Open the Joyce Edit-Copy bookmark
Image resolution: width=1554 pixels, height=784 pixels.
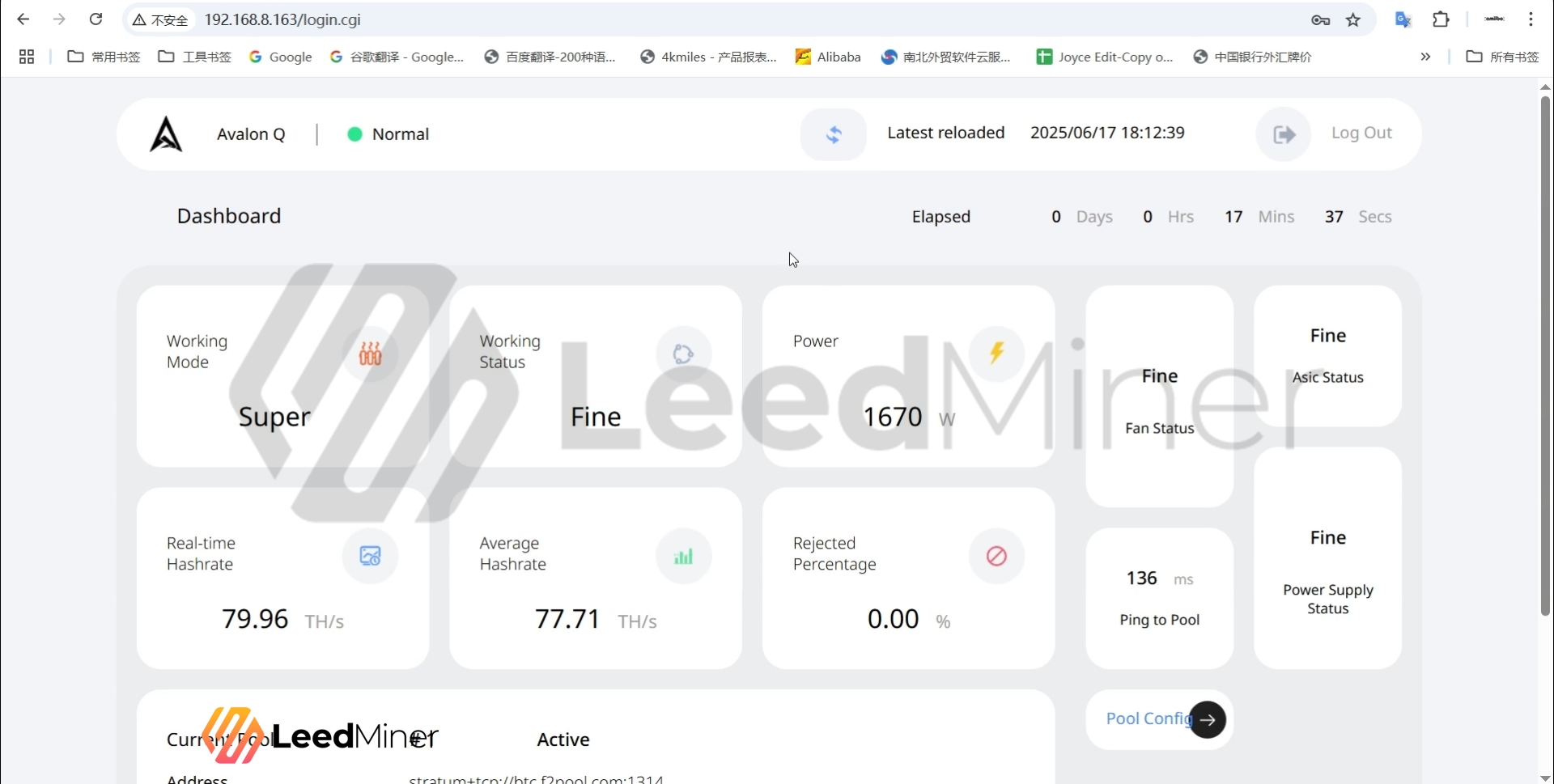point(1105,57)
